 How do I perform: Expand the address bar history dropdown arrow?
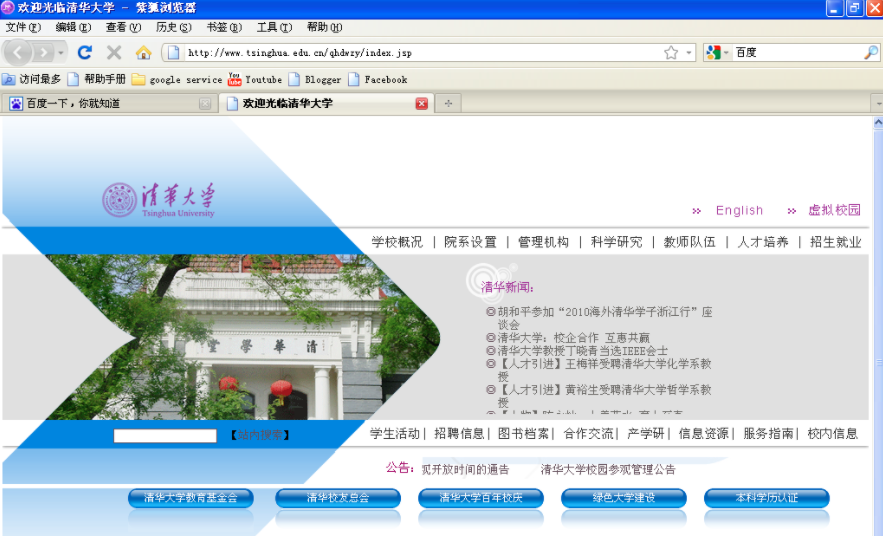(x=689, y=52)
